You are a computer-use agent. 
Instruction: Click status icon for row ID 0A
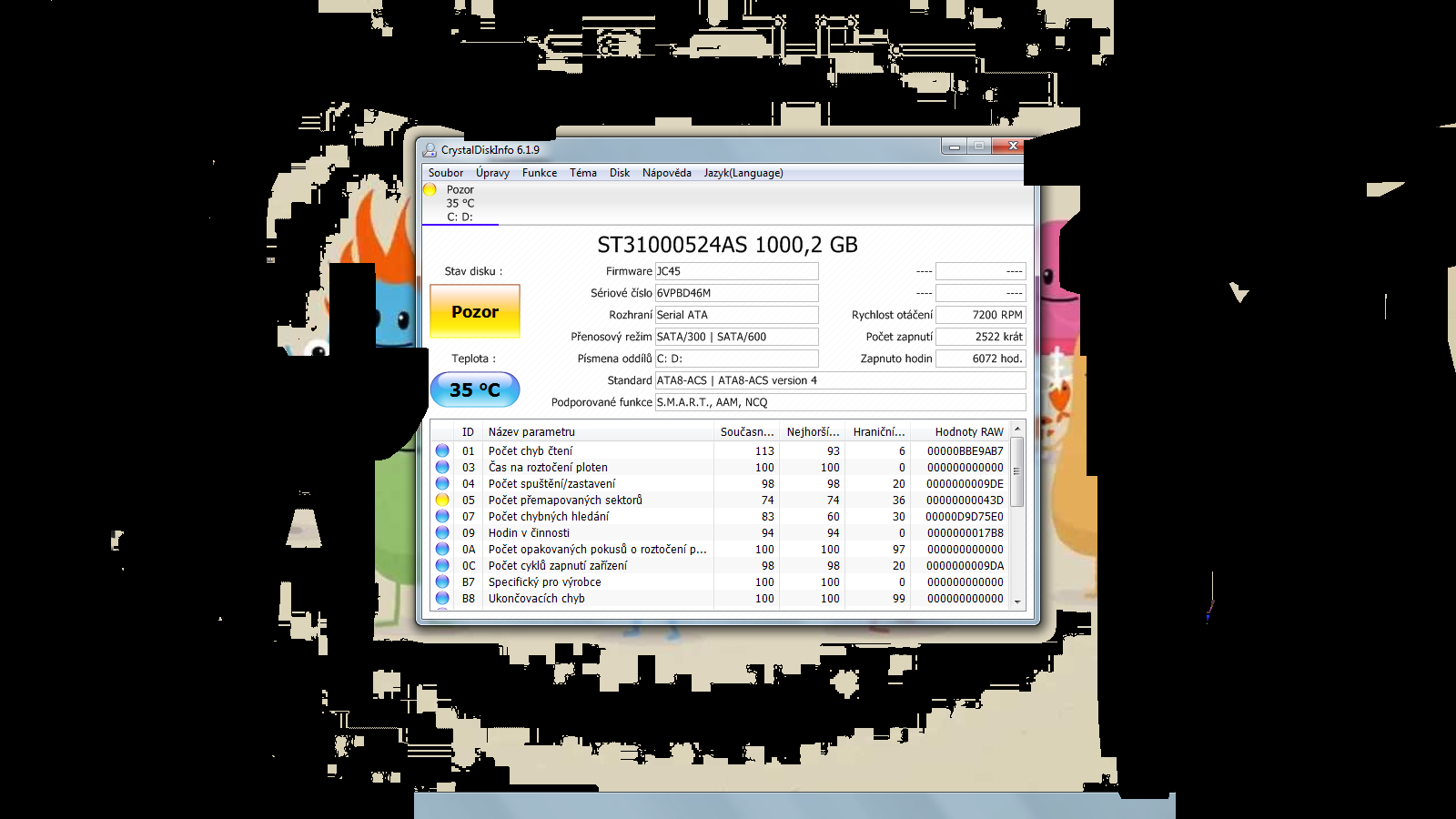pyautogui.click(x=442, y=549)
